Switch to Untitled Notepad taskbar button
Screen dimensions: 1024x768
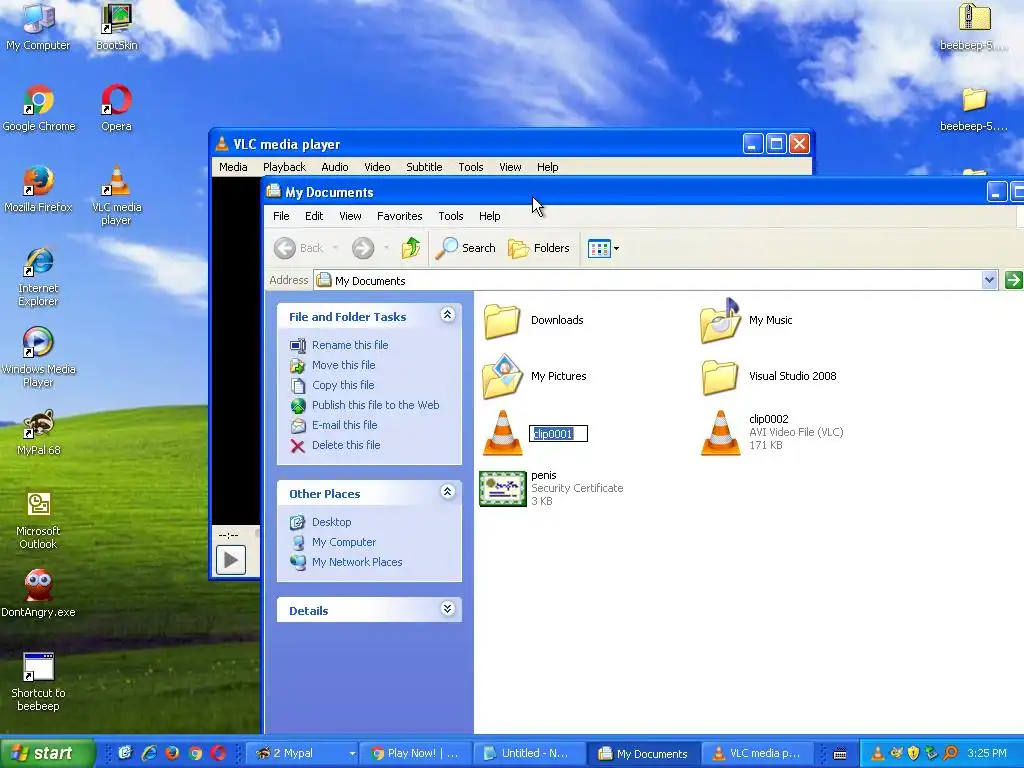pos(528,753)
